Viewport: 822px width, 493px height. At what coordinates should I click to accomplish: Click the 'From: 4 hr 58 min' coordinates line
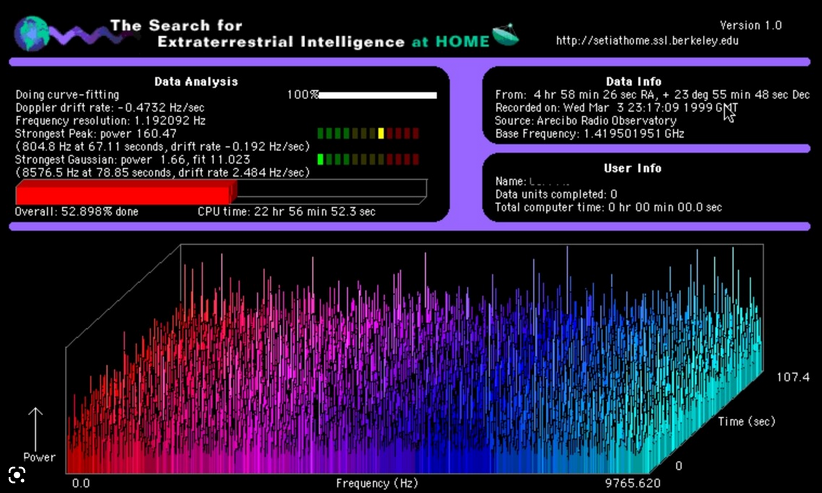pos(652,95)
